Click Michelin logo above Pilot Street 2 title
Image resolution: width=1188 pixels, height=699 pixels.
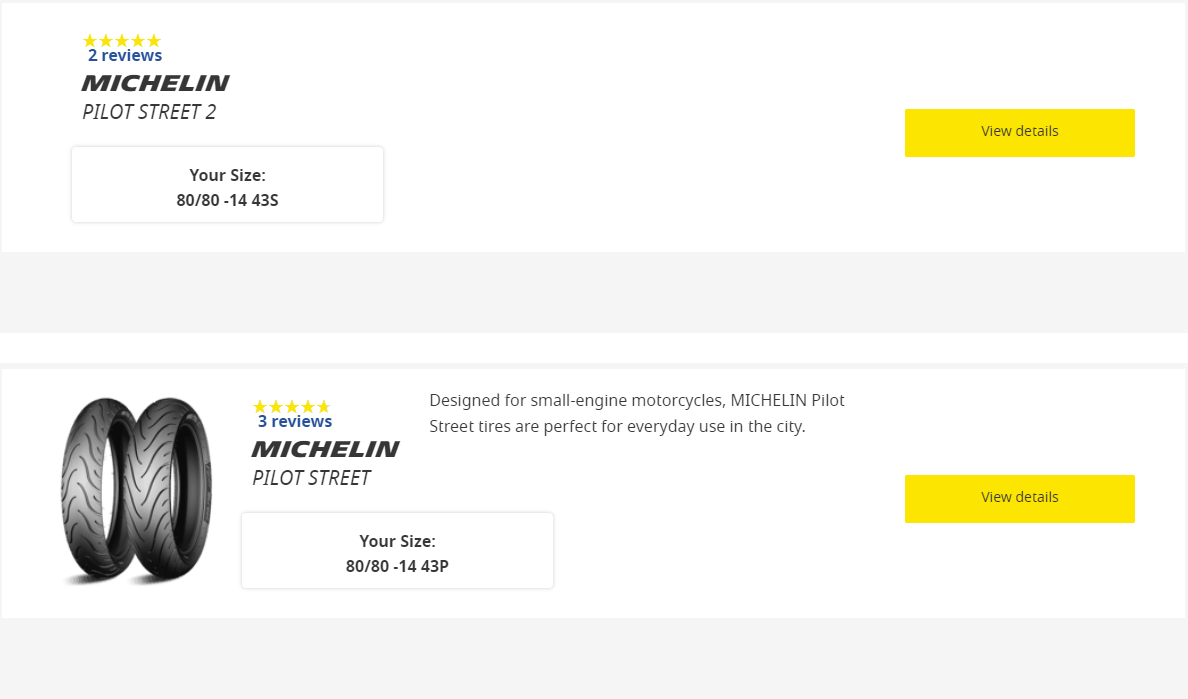[155, 83]
